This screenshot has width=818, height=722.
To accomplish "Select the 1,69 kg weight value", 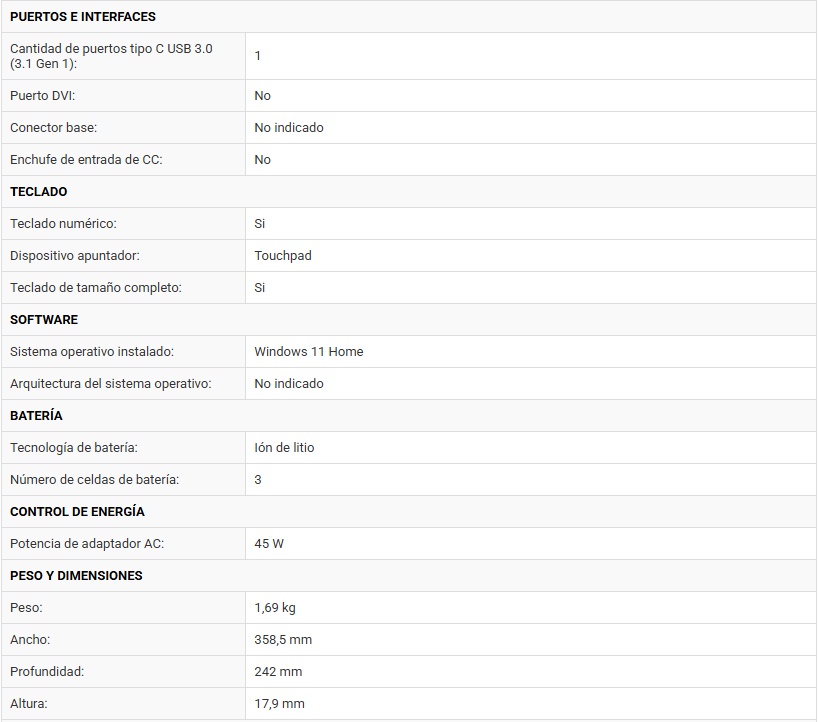I will pos(275,608).
